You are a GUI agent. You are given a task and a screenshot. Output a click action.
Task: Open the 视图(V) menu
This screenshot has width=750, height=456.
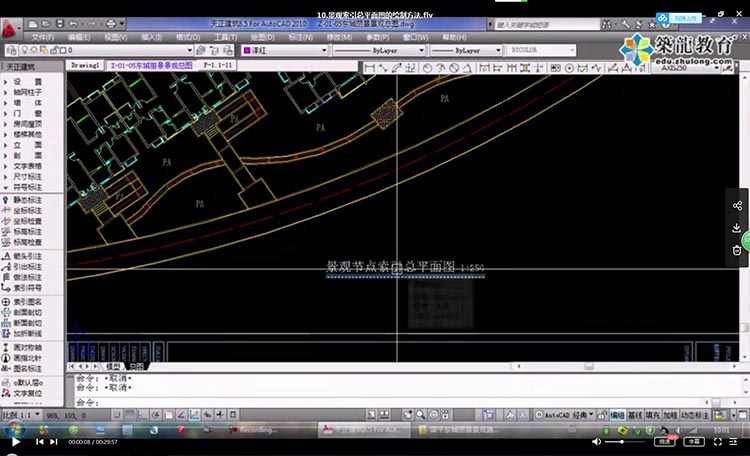(x=115, y=37)
